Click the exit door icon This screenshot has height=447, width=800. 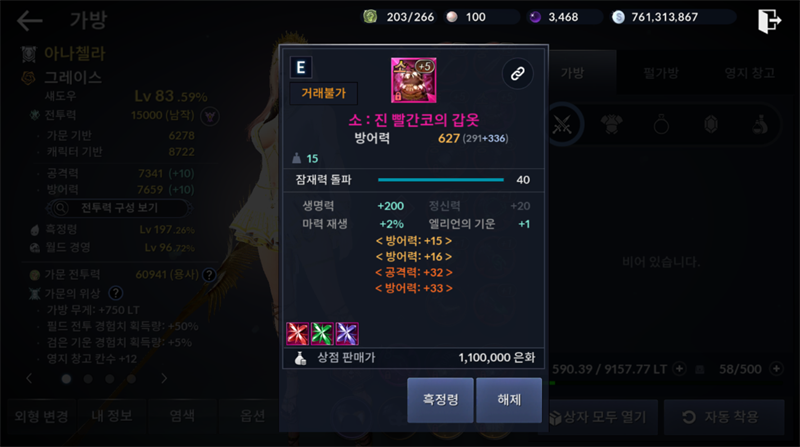click(769, 21)
